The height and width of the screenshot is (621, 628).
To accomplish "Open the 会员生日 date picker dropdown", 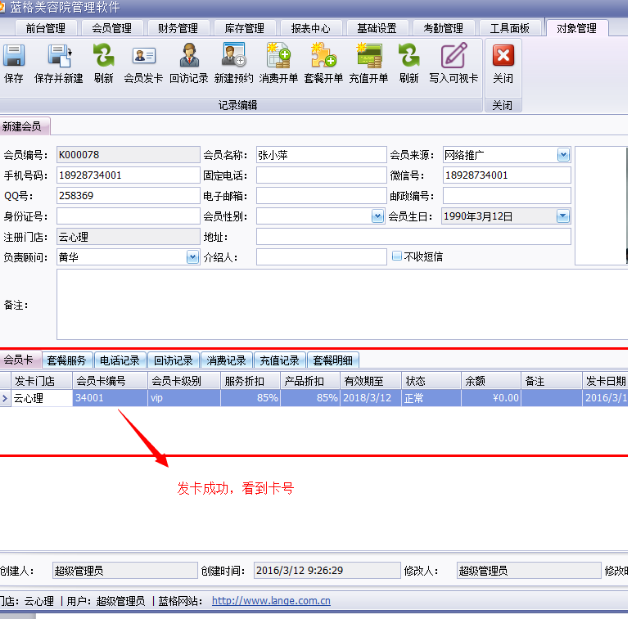I will [563, 216].
